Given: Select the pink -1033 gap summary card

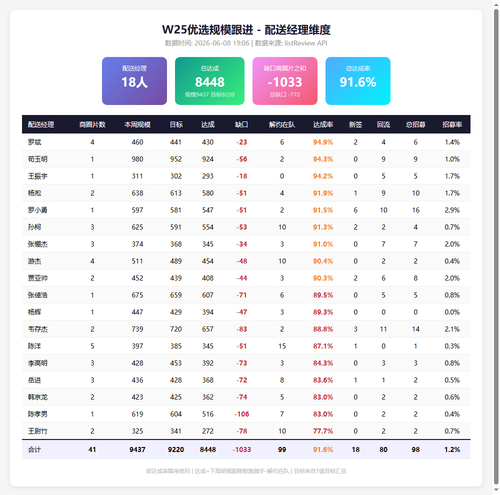Looking at the screenshot, I should (285, 81).
